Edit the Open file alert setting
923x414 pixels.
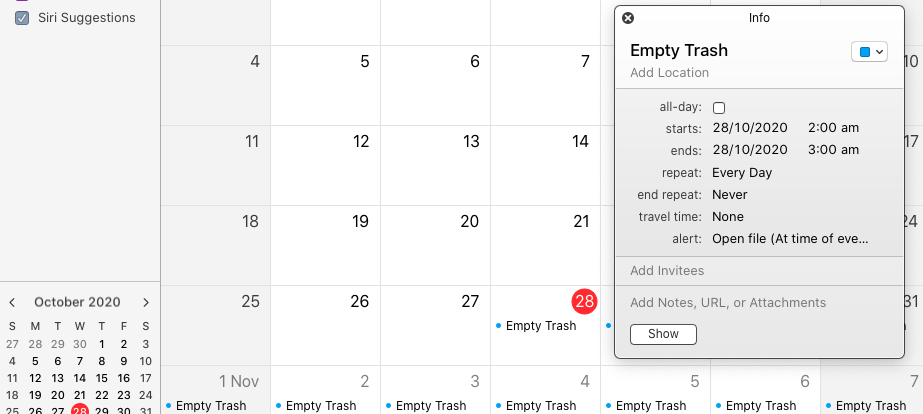[791, 239]
